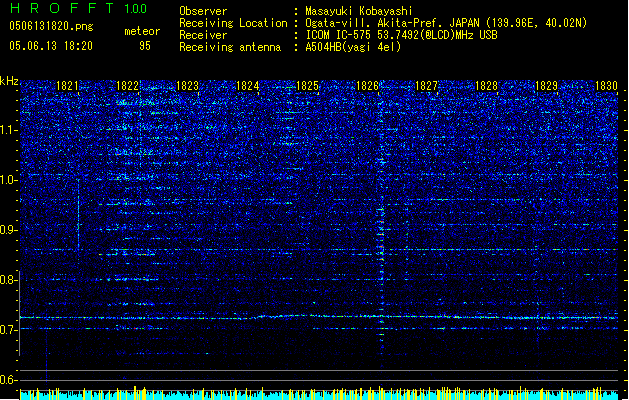Screen dimensions: 629x400
Task: Click the 1823 time axis marker
Action: 187,86
